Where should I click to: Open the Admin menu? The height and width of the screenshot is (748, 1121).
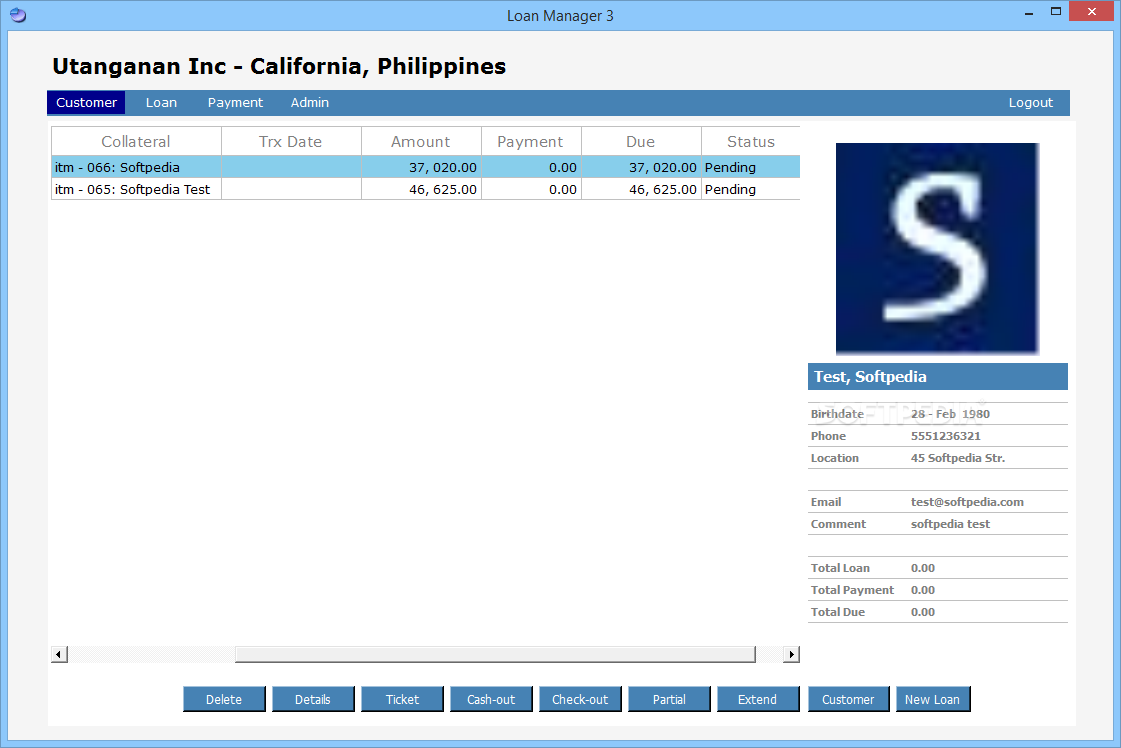tap(310, 102)
